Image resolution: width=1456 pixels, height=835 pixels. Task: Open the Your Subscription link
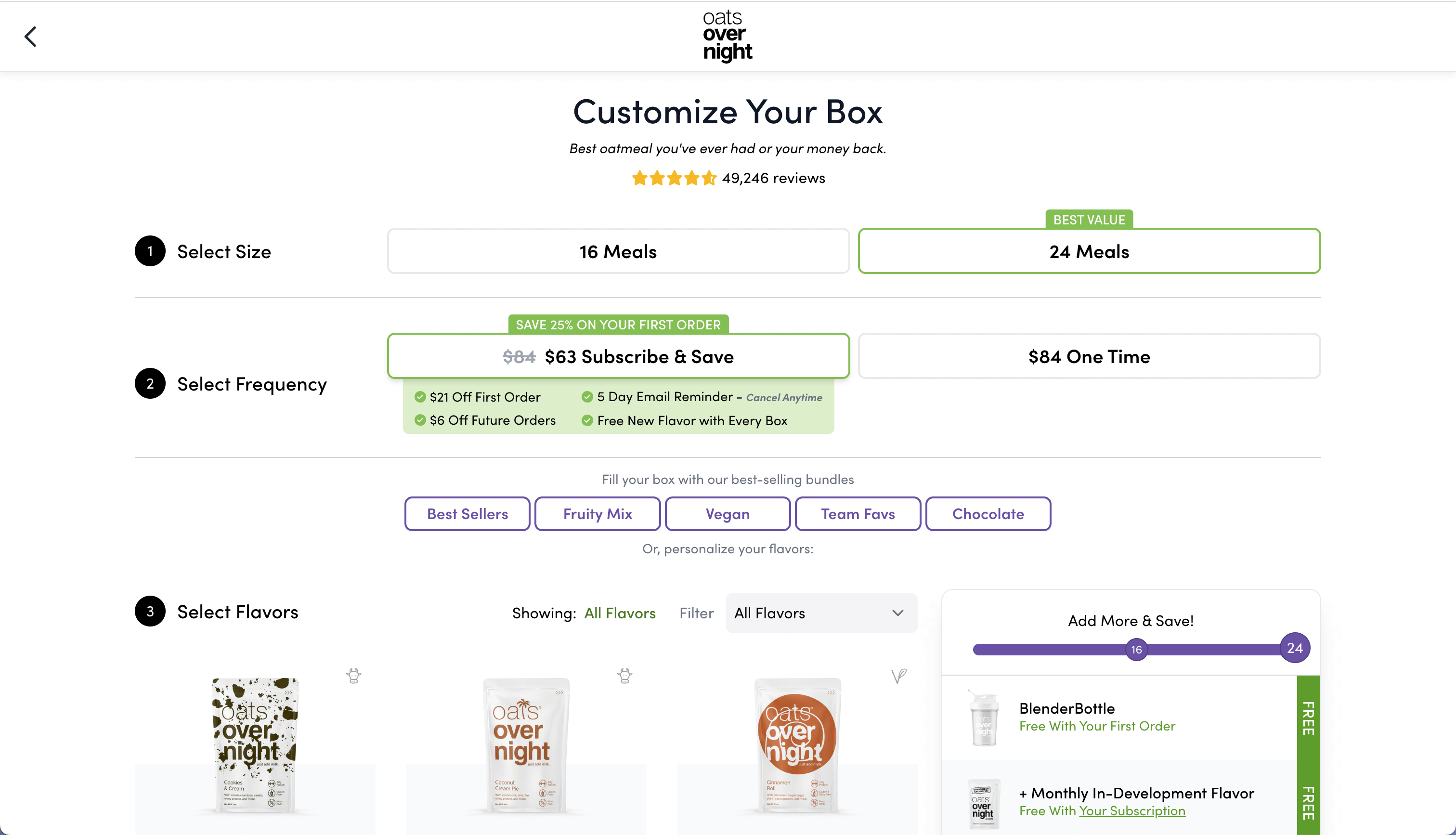[x=1131, y=811]
